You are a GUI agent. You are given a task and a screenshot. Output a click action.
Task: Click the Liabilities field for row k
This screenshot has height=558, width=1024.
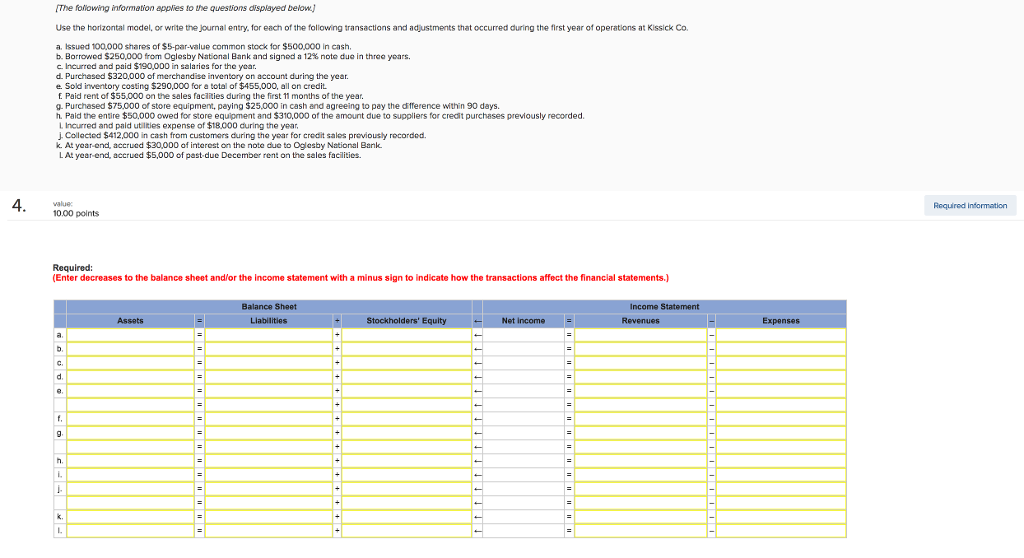(268, 516)
